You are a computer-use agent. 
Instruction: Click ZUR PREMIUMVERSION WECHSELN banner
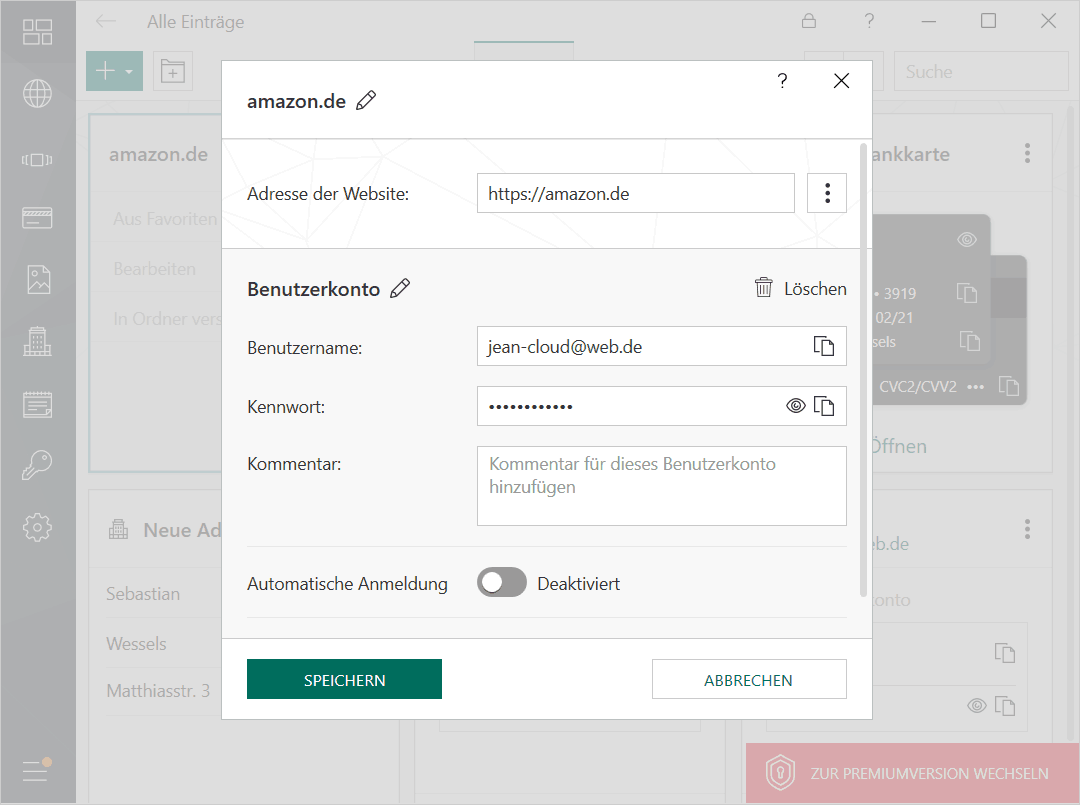click(x=913, y=773)
